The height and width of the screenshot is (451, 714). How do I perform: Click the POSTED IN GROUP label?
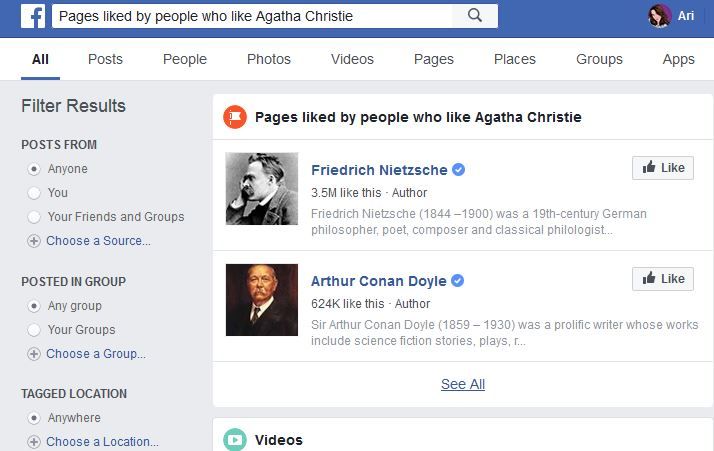point(73,282)
